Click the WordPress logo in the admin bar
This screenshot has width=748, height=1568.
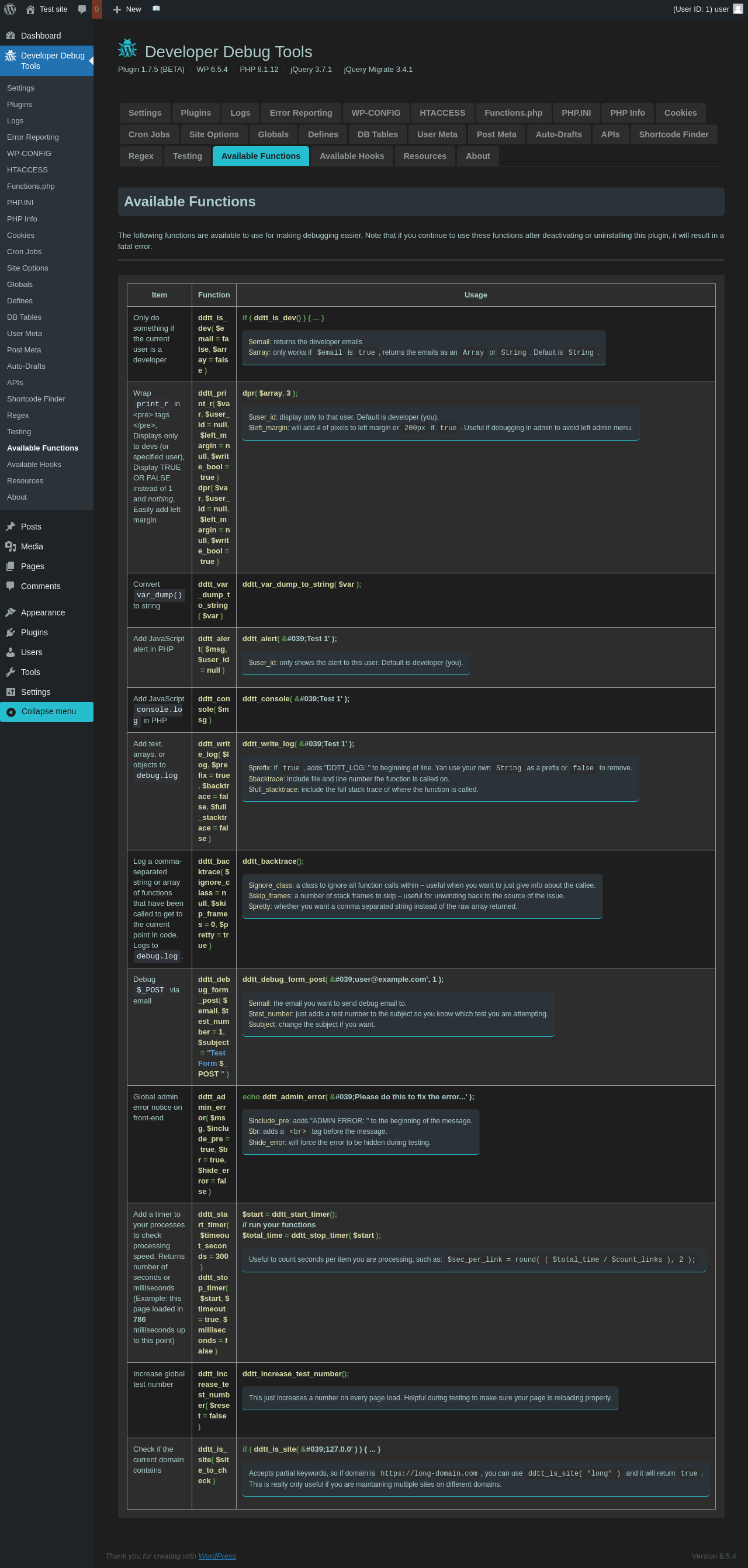pyautogui.click(x=10, y=9)
